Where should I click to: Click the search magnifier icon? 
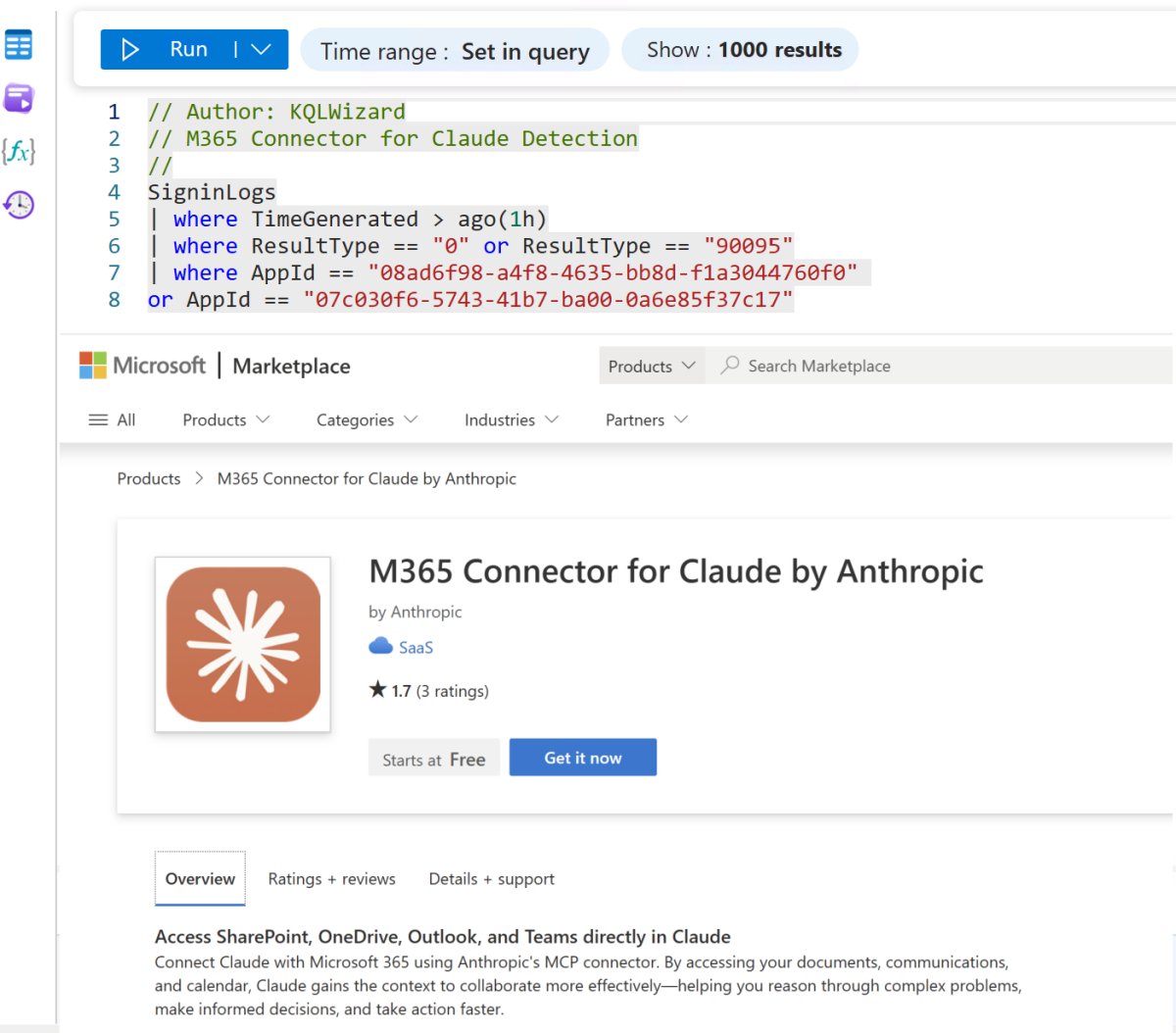(x=729, y=366)
